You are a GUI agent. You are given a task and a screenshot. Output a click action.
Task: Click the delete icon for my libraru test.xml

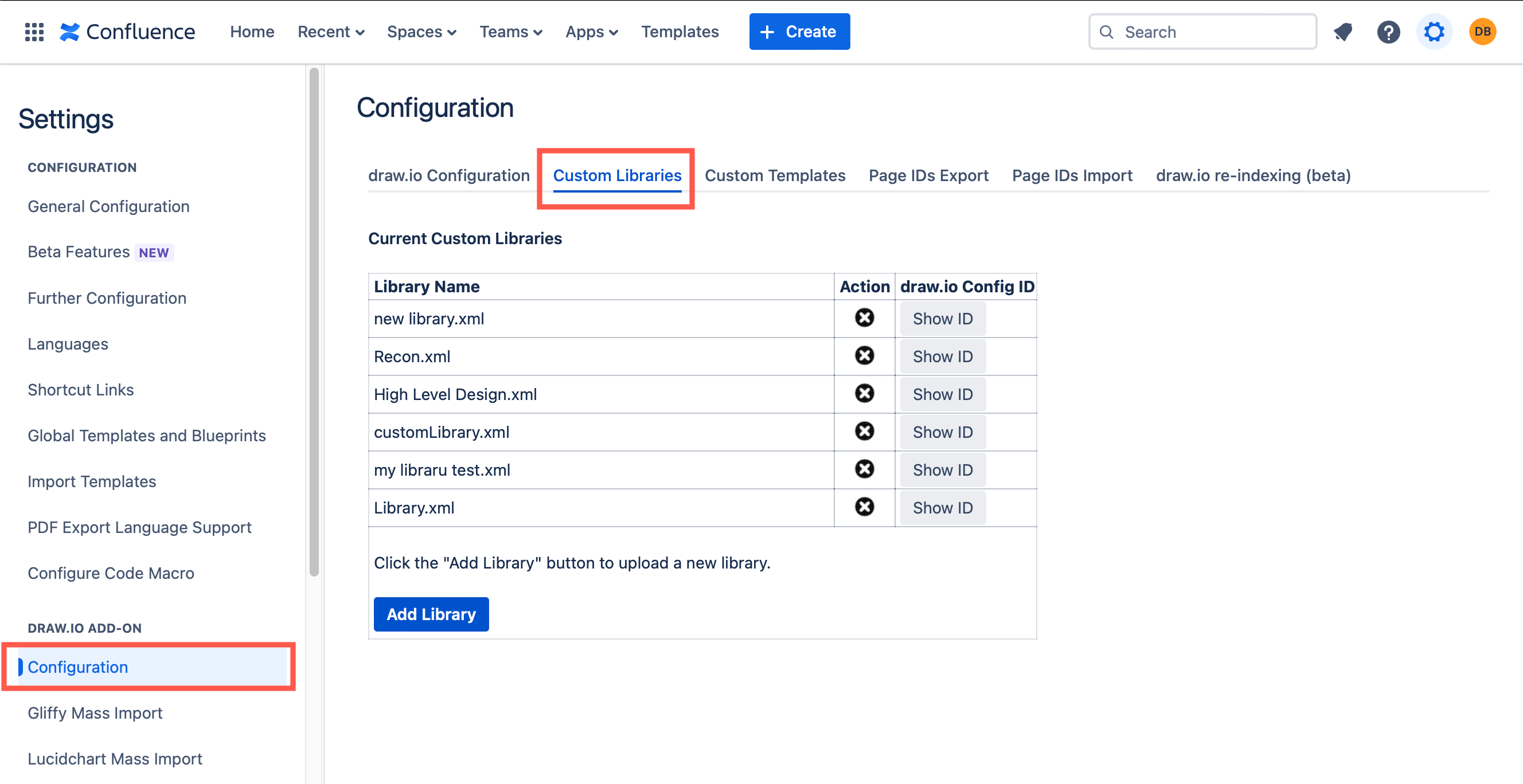tap(864, 469)
